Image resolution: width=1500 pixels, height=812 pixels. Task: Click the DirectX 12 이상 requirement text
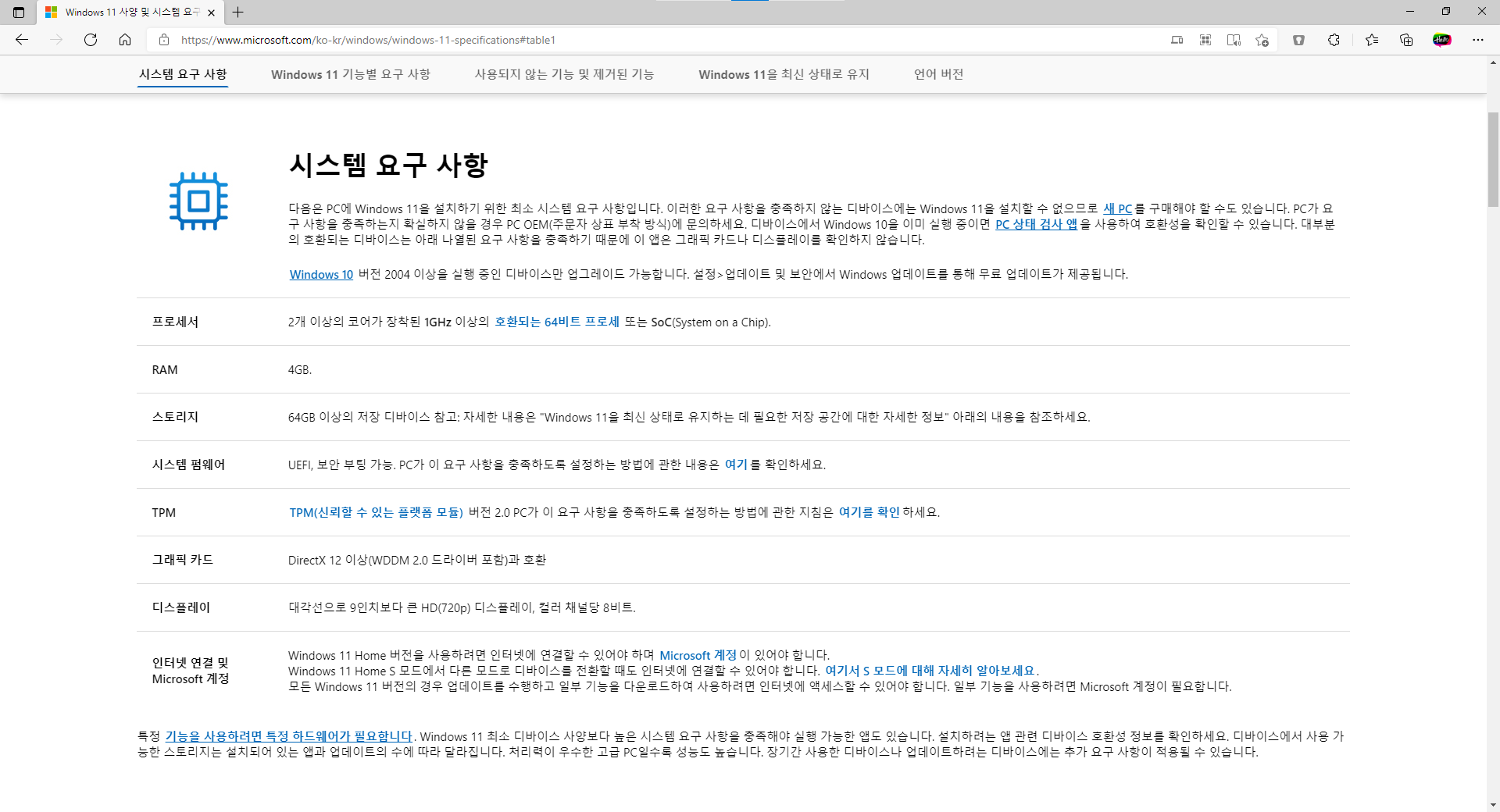417,560
